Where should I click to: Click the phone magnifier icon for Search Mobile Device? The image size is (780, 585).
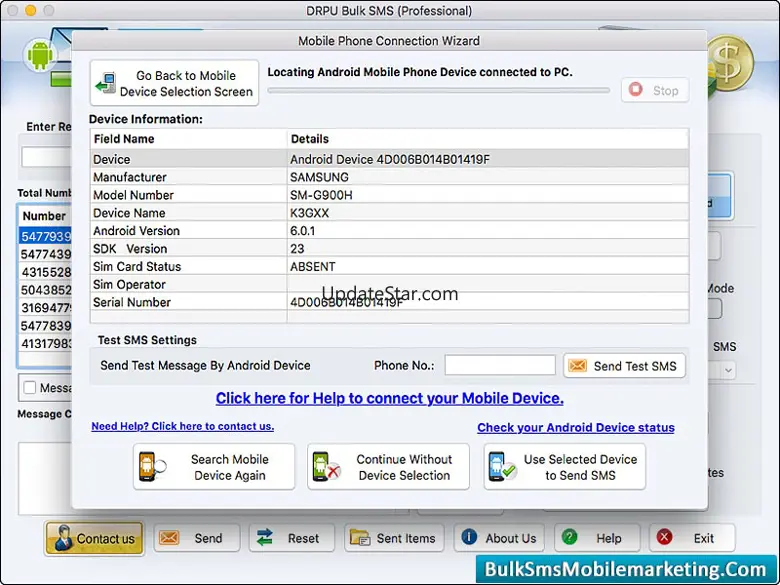tap(152, 467)
